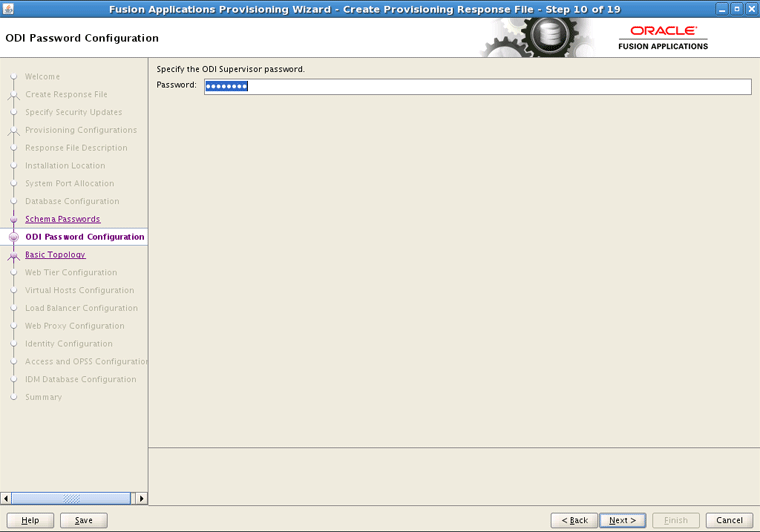Click the Response File Description step
The image size is (760, 532).
pyautogui.click(x=76, y=148)
